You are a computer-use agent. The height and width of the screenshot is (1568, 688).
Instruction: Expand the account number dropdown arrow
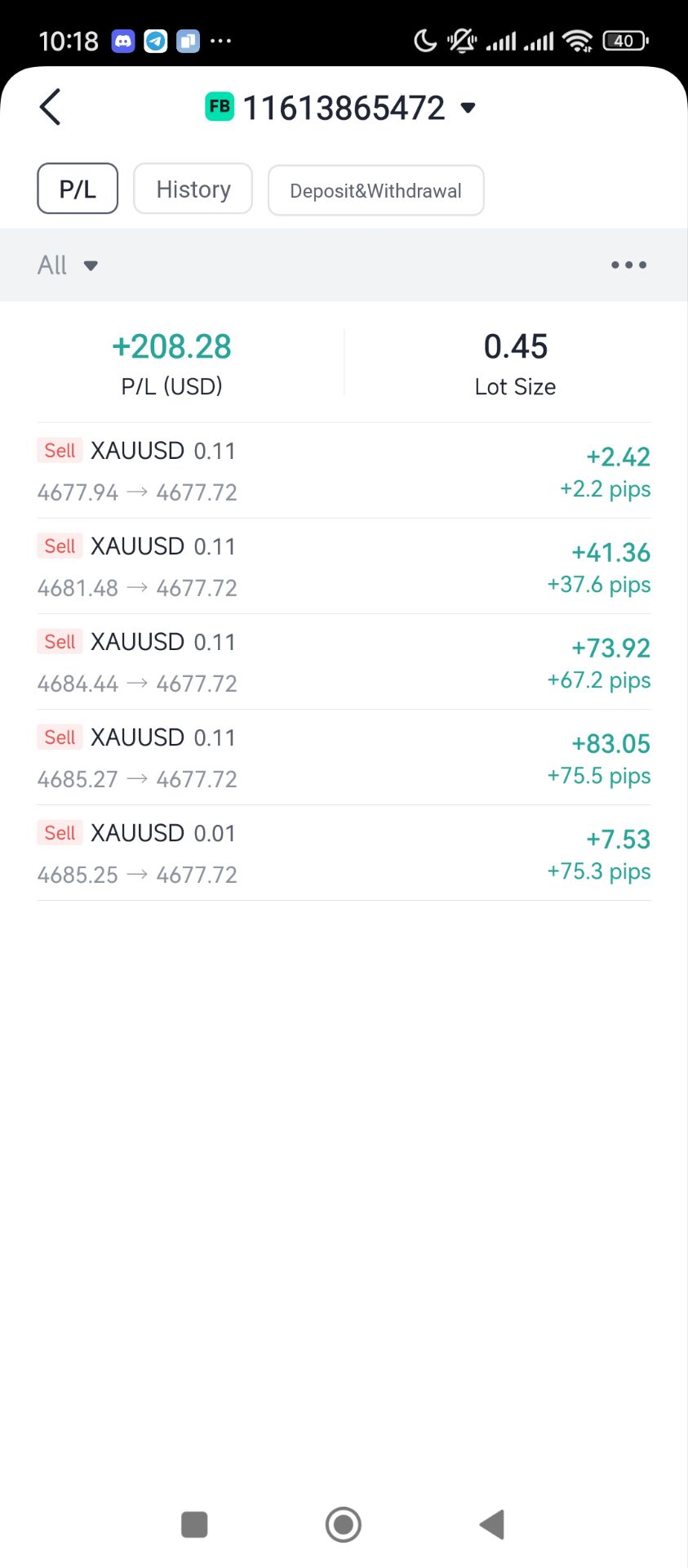tap(468, 108)
